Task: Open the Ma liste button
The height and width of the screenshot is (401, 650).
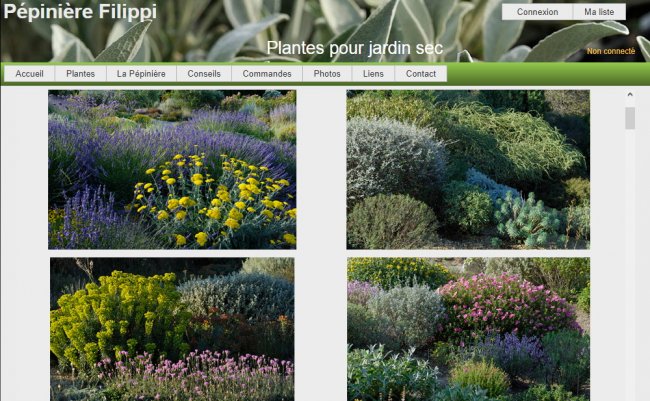Action: [x=599, y=12]
